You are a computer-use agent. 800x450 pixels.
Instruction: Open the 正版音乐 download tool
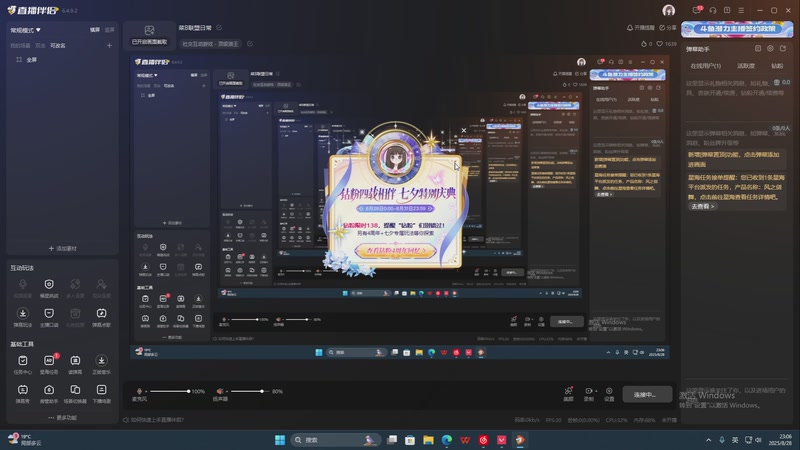(102, 364)
